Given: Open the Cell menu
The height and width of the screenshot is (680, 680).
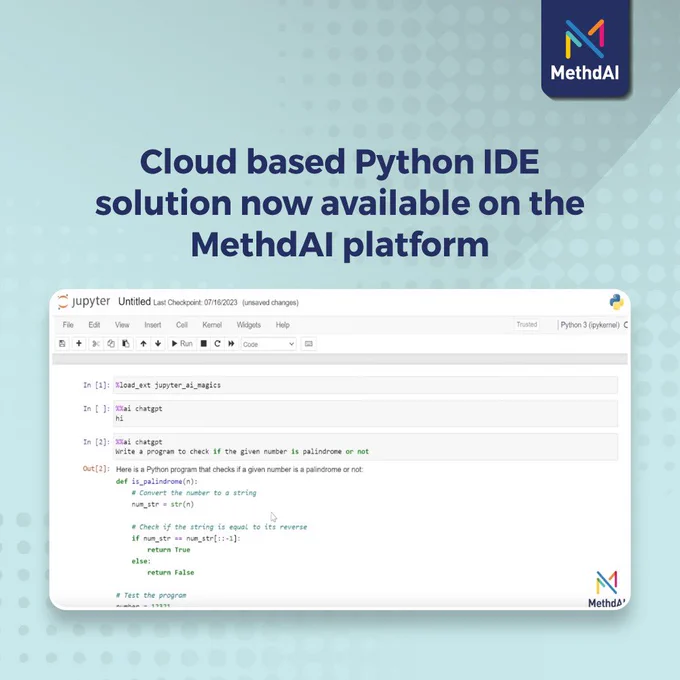Looking at the screenshot, I should [182, 325].
